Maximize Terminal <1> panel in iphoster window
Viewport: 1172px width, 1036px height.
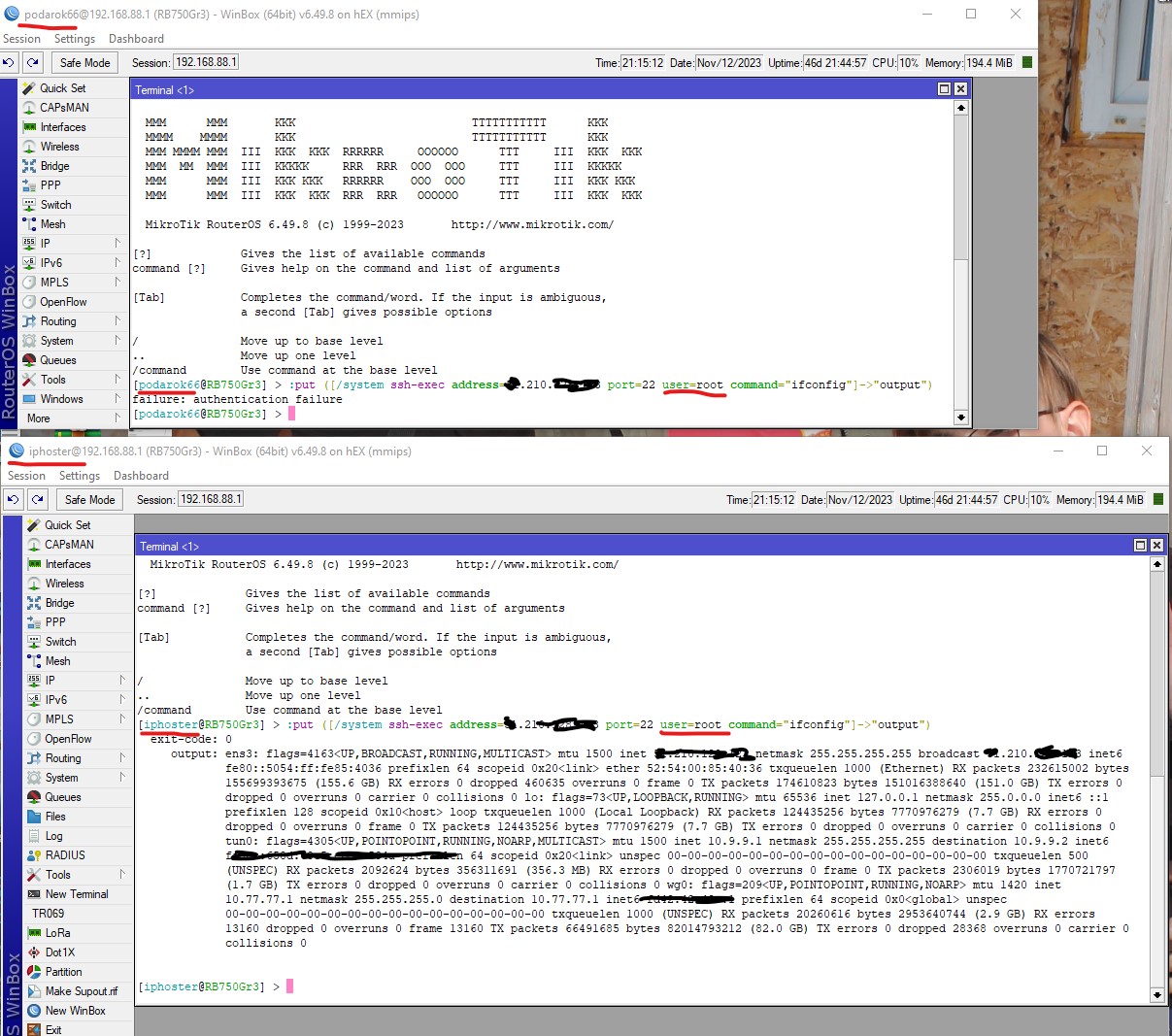click(1140, 546)
